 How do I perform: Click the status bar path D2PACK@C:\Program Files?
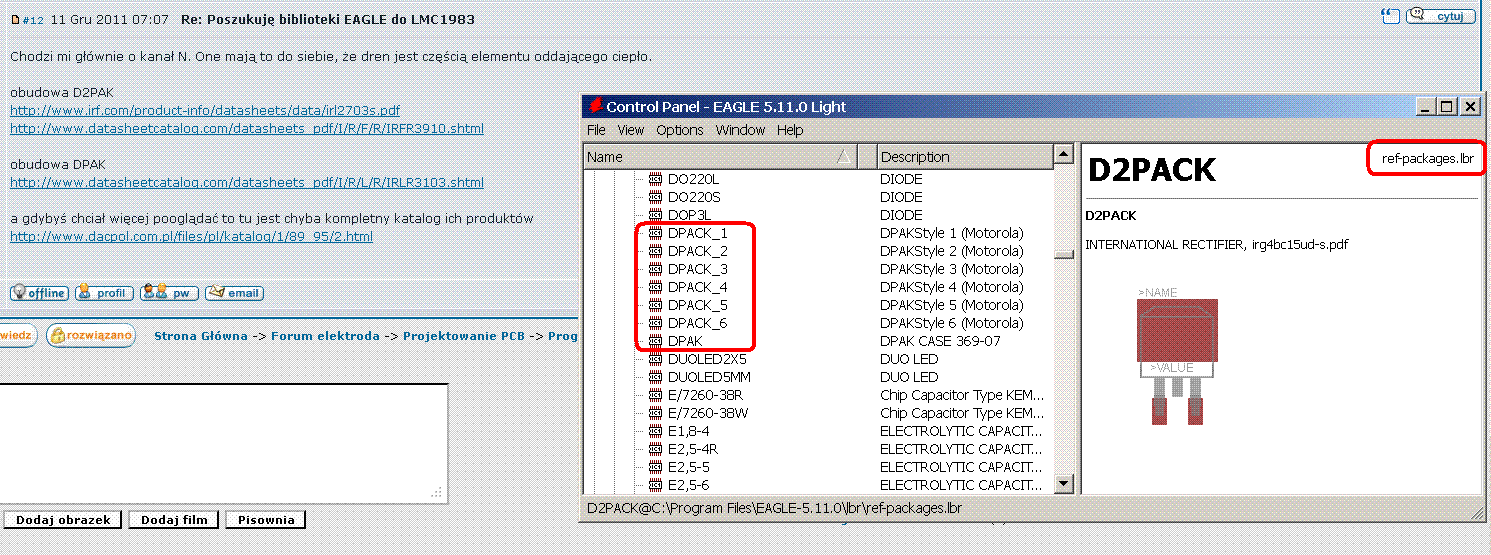[774, 508]
